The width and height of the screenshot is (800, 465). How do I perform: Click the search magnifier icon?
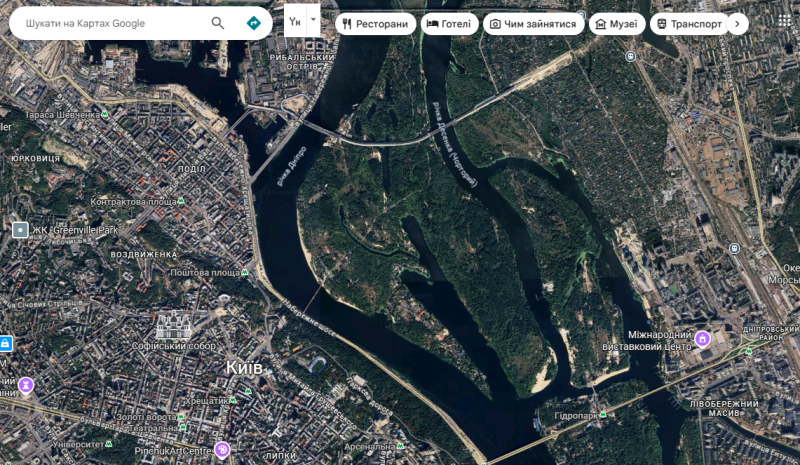coord(218,23)
